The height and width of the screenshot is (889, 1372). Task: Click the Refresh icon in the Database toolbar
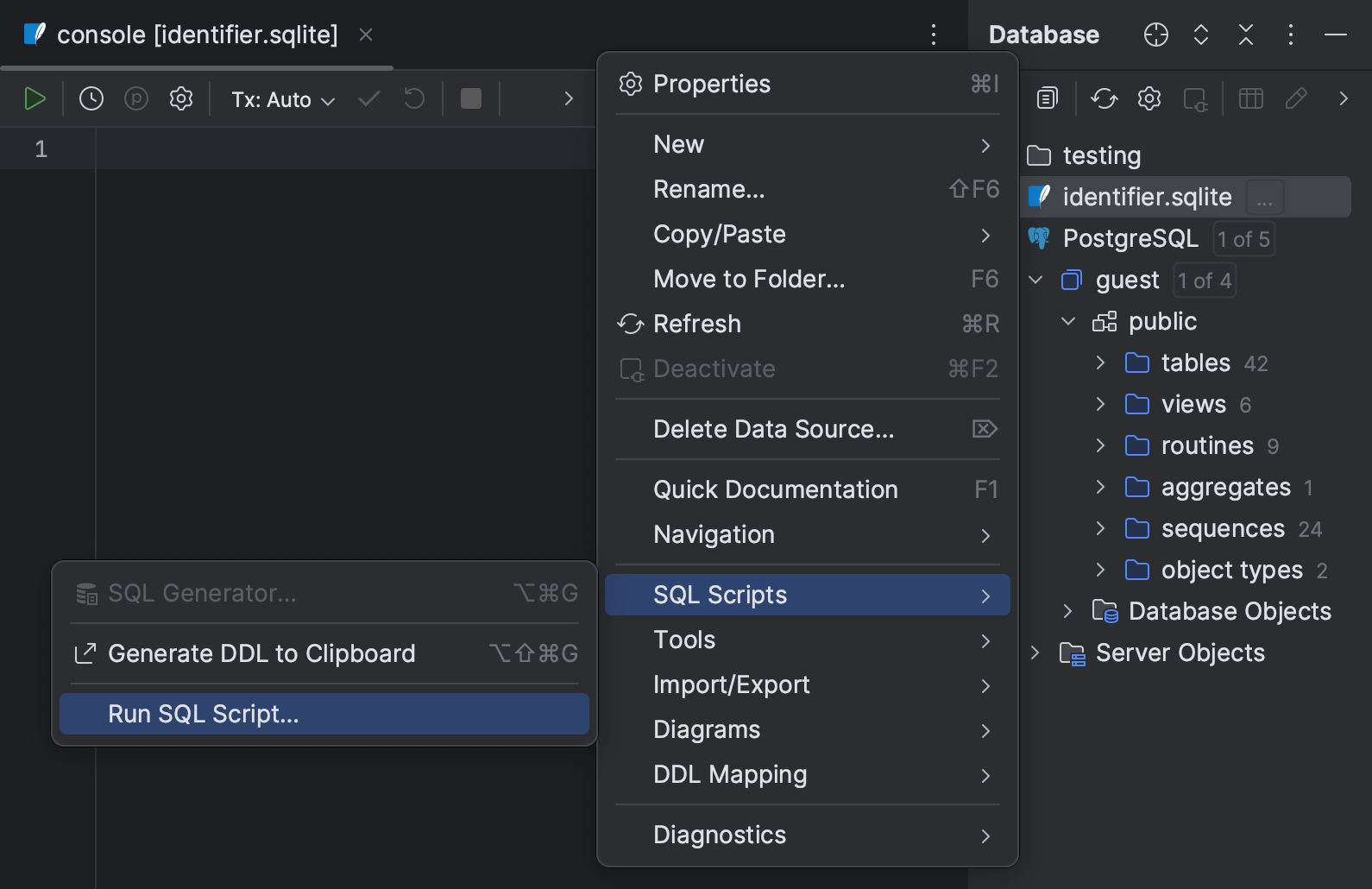(1104, 99)
